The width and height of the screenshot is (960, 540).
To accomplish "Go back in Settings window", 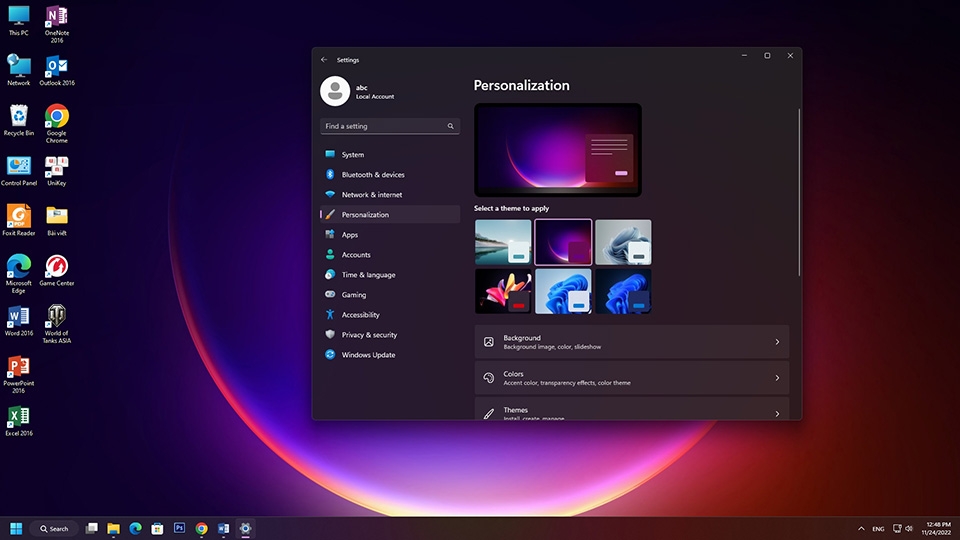I will pyautogui.click(x=324, y=60).
